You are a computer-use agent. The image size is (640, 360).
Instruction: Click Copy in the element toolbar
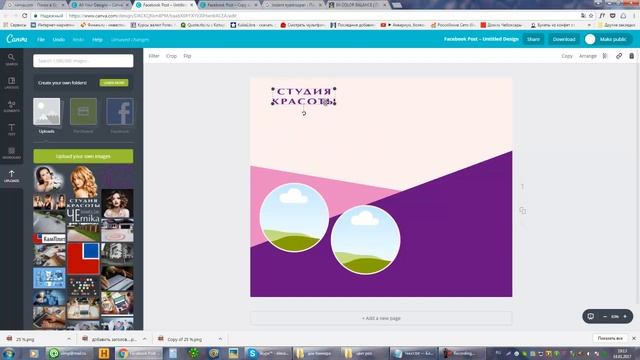pos(567,56)
